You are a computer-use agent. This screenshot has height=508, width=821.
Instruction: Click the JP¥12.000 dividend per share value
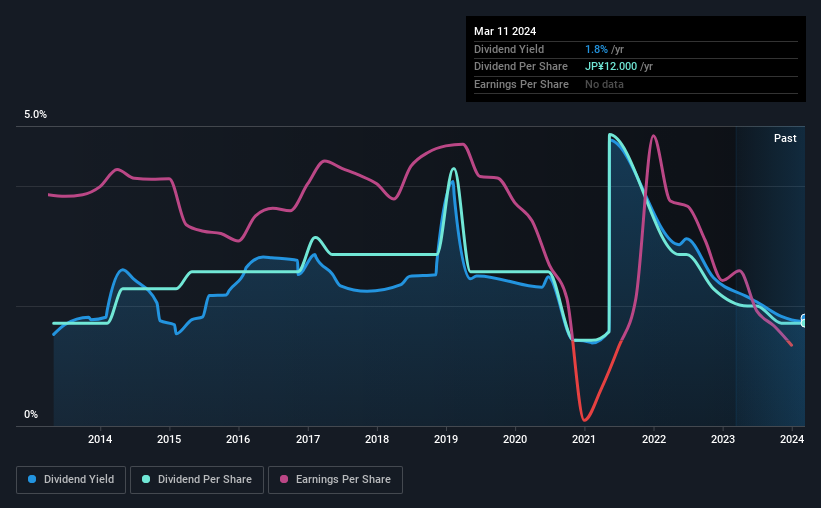click(x=611, y=67)
